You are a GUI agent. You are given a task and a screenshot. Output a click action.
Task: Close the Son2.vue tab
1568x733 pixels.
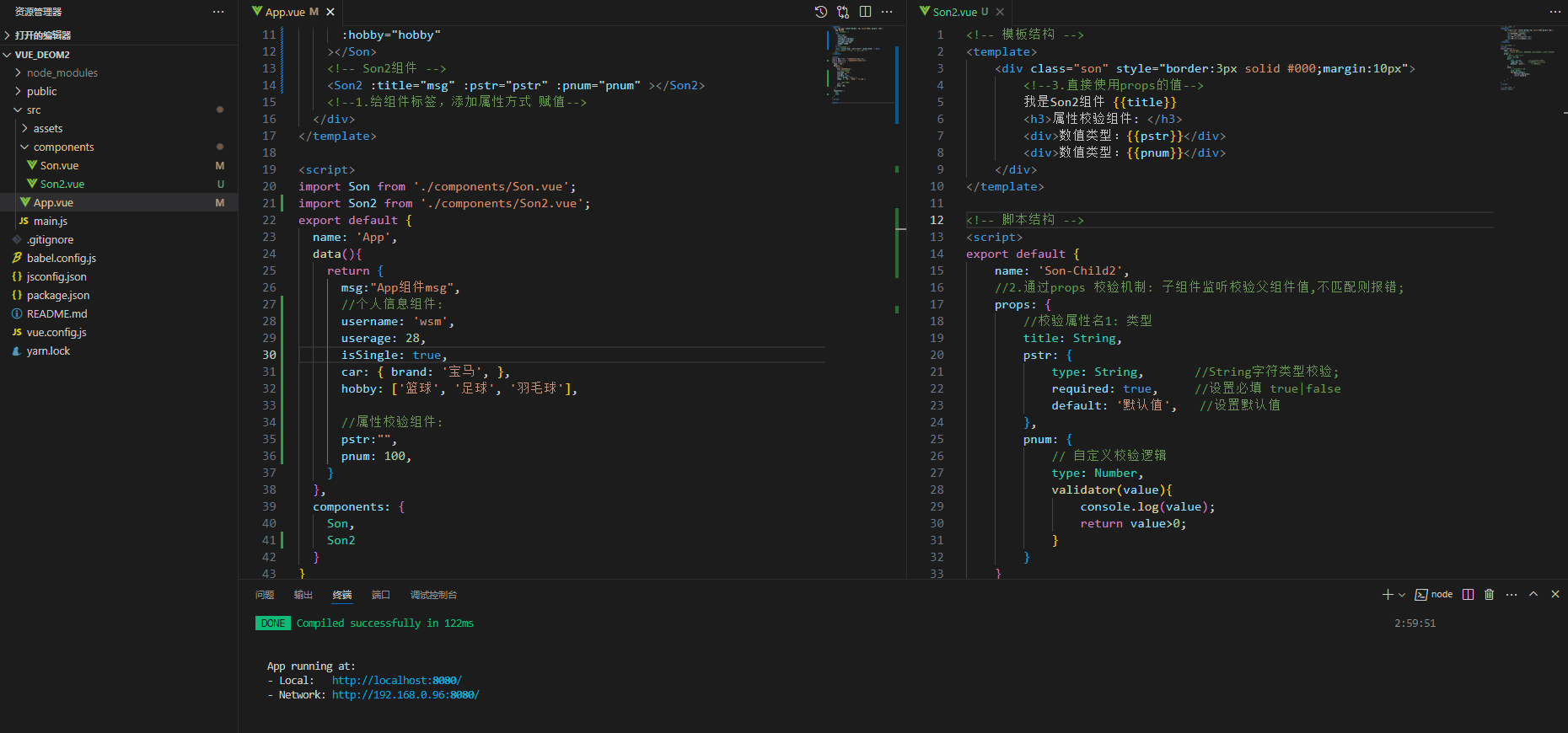(x=1000, y=12)
